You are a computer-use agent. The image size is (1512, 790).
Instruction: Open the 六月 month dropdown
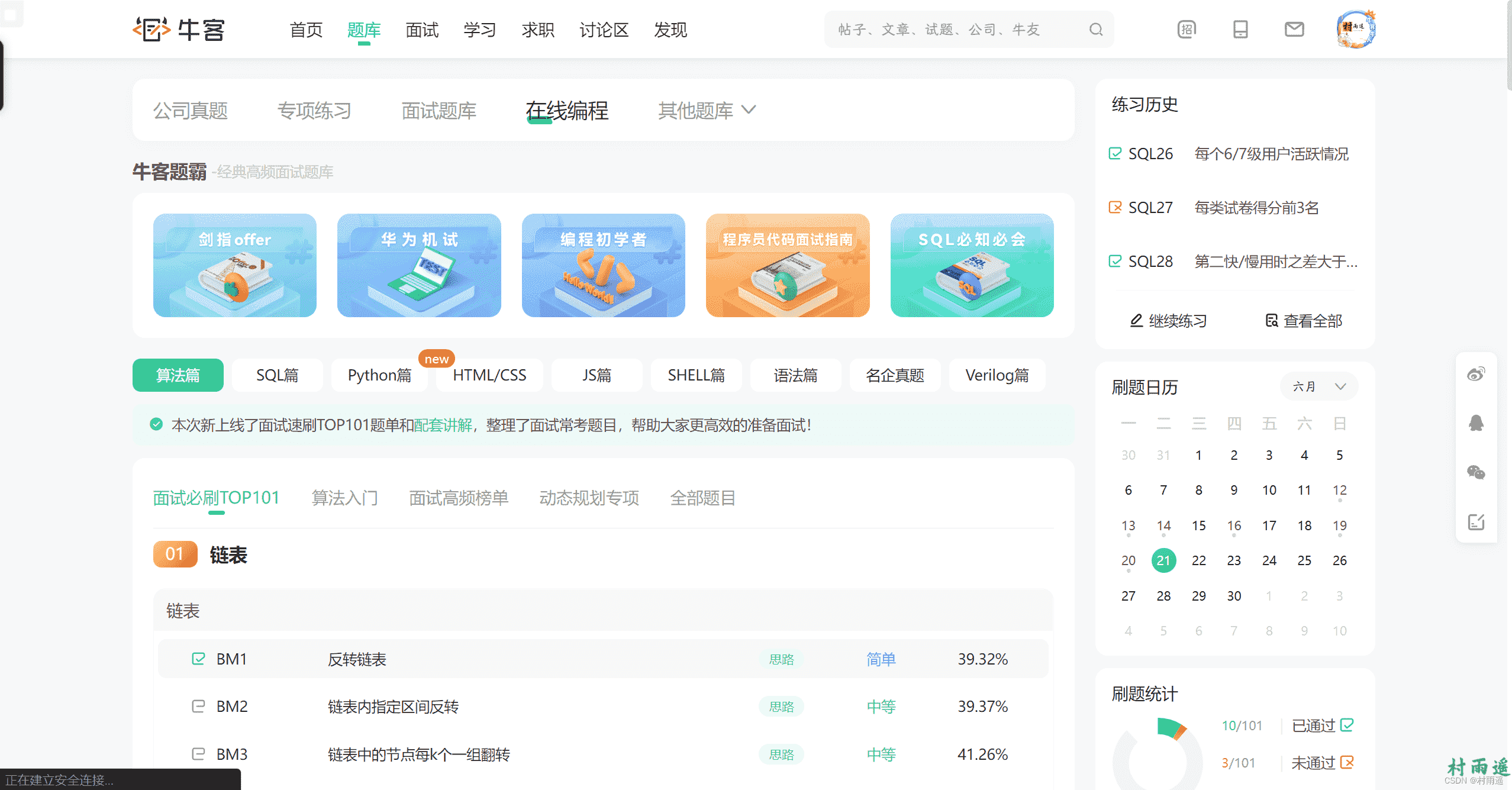pyautogui.click(x=1318, y=386)
